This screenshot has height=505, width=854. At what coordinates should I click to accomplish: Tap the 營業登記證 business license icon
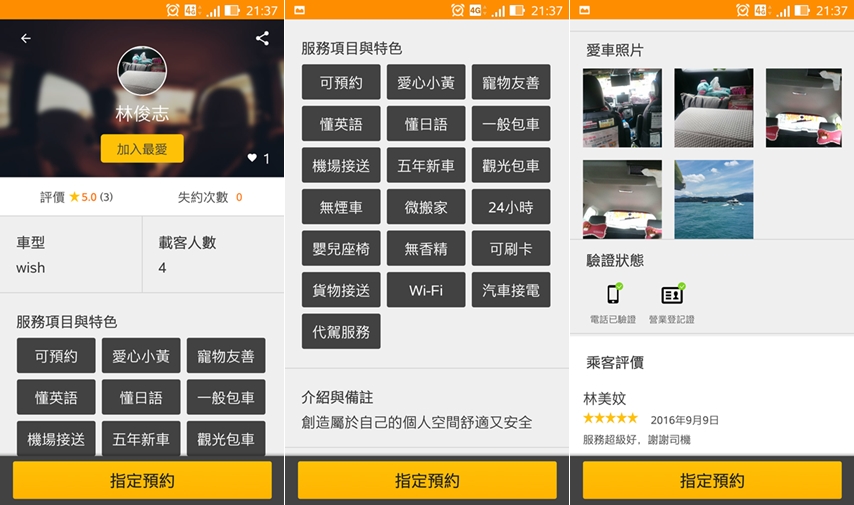[672, 294]
